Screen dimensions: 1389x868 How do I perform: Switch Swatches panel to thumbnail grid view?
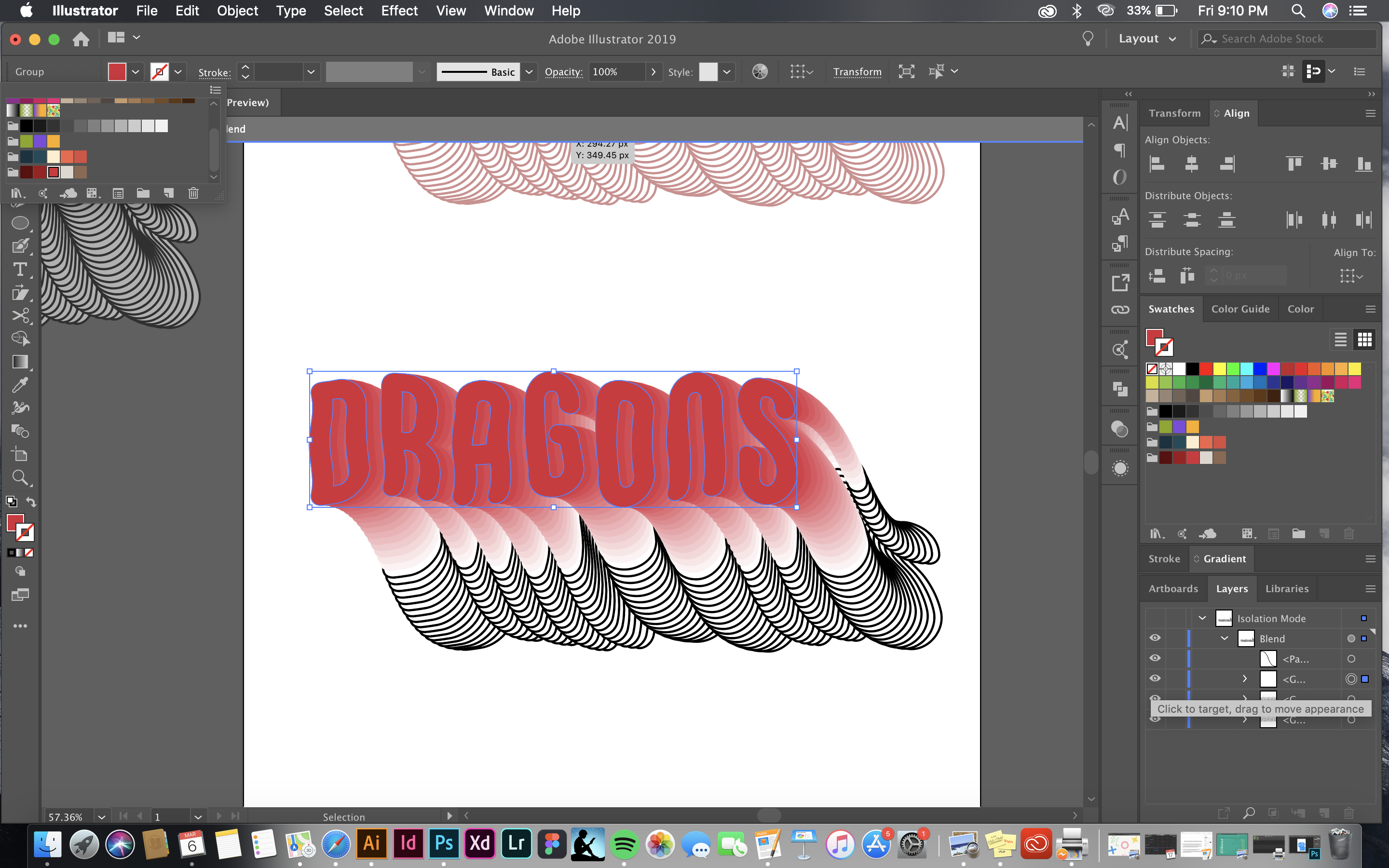click(x=1365, y=340)
